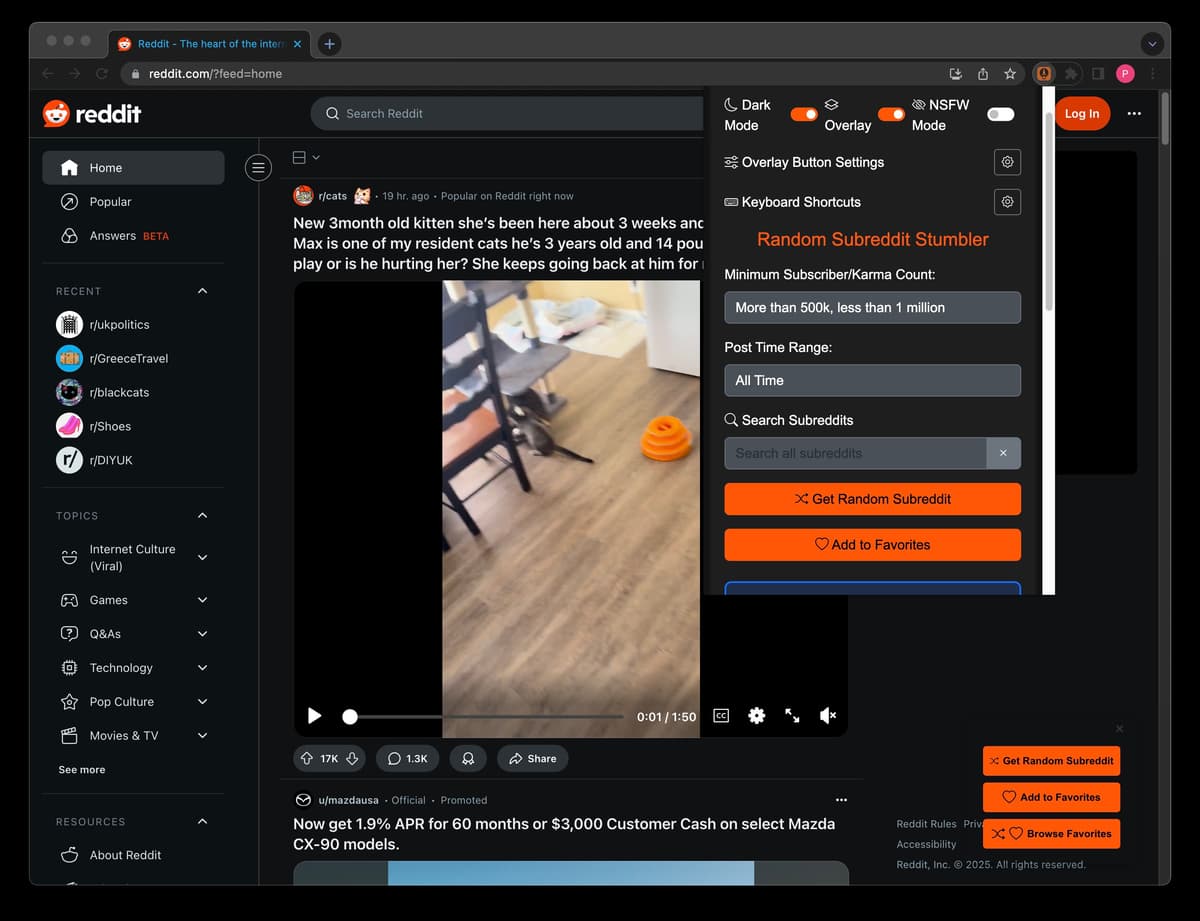This screenshot has height=921, width=1200.
Task: Enter fullscreen on the video player
Action: (792, 716)
